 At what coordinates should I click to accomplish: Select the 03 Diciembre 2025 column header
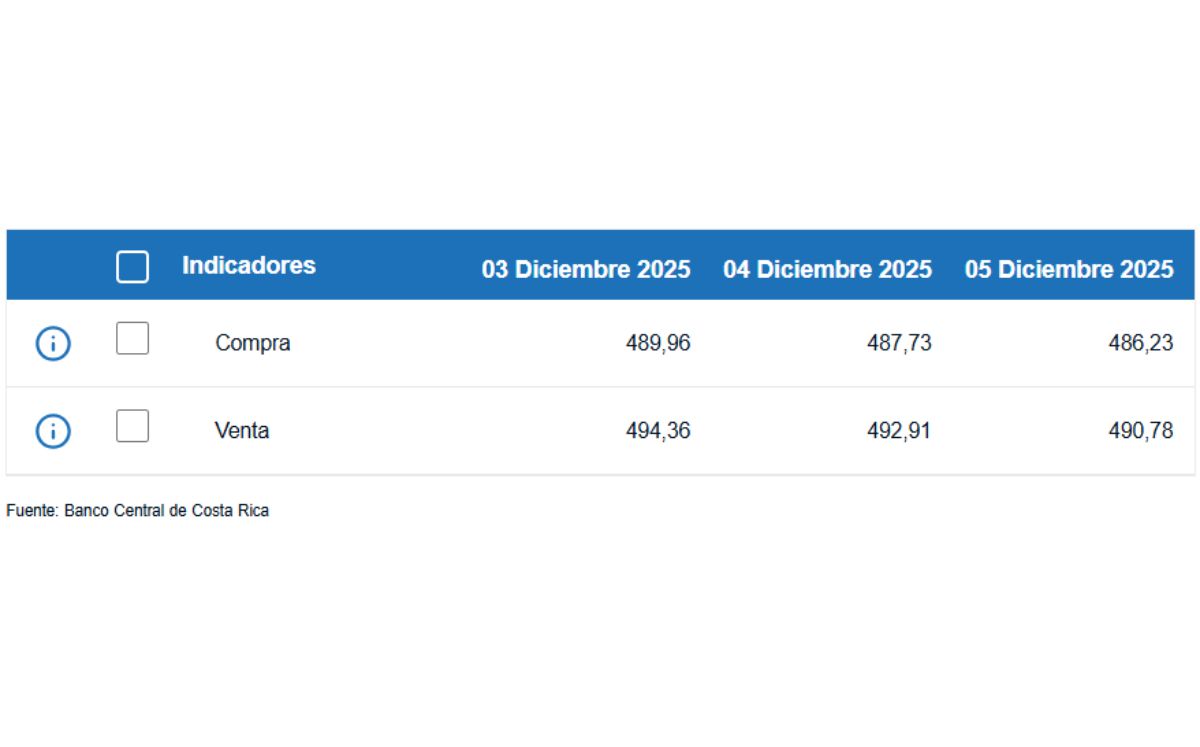pyautogui.click(x=586, y=269)
